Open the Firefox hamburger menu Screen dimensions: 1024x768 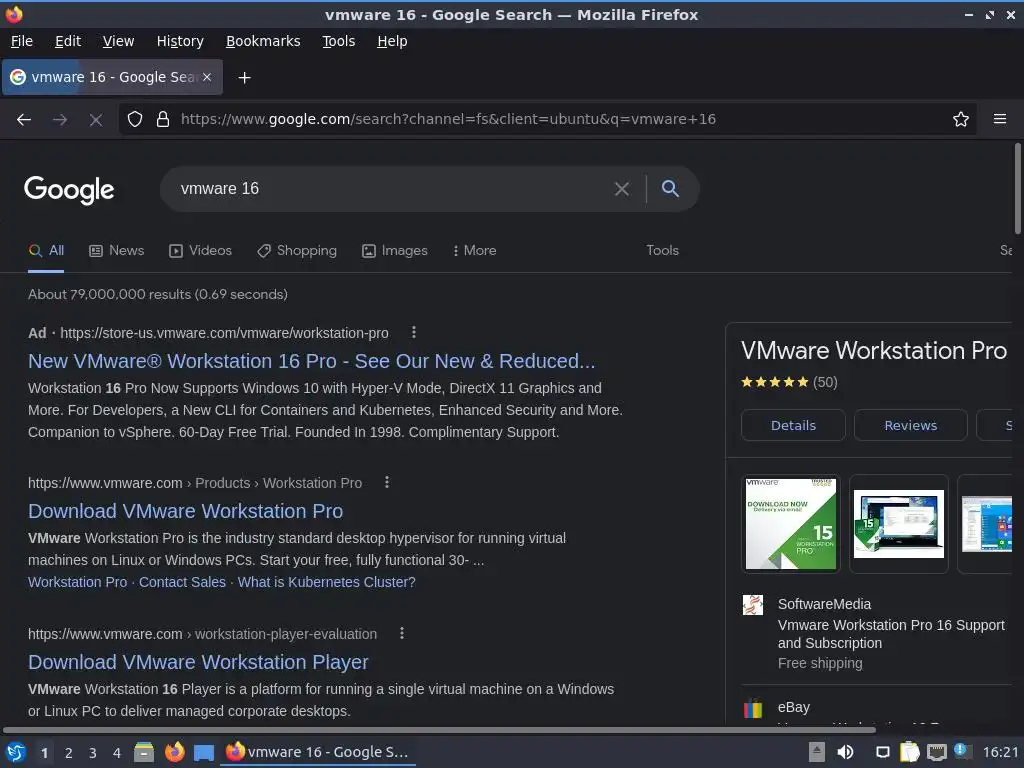(1000, 119)
